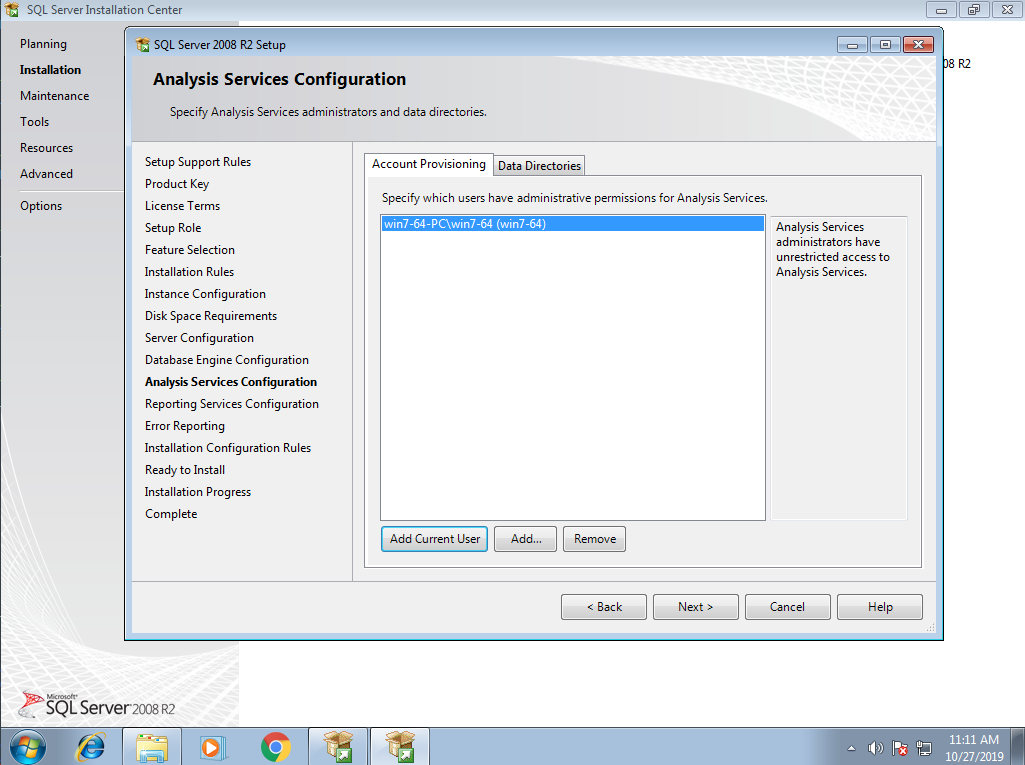Image resolution: width=1025 pixels, height=765 pixels.
Task: Open Maintenance in Installation Center sidebar
Action: (54, 96)
